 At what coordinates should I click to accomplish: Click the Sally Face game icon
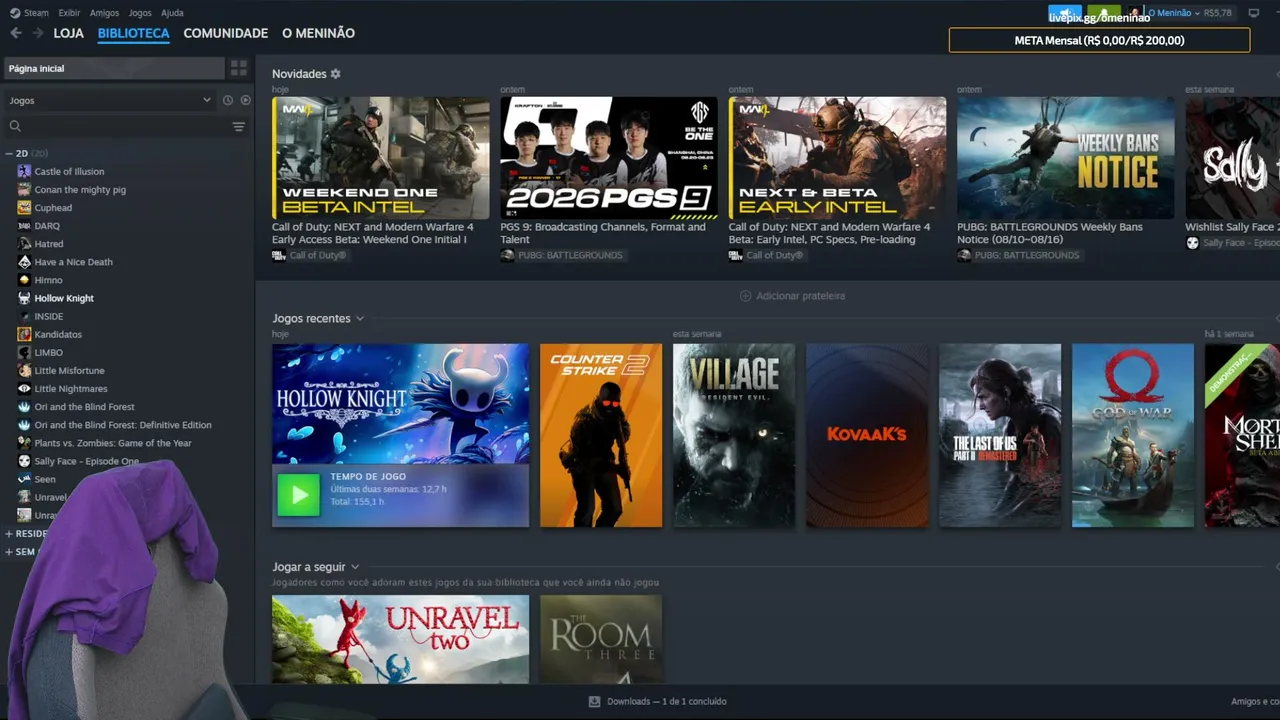coord(24,461)
